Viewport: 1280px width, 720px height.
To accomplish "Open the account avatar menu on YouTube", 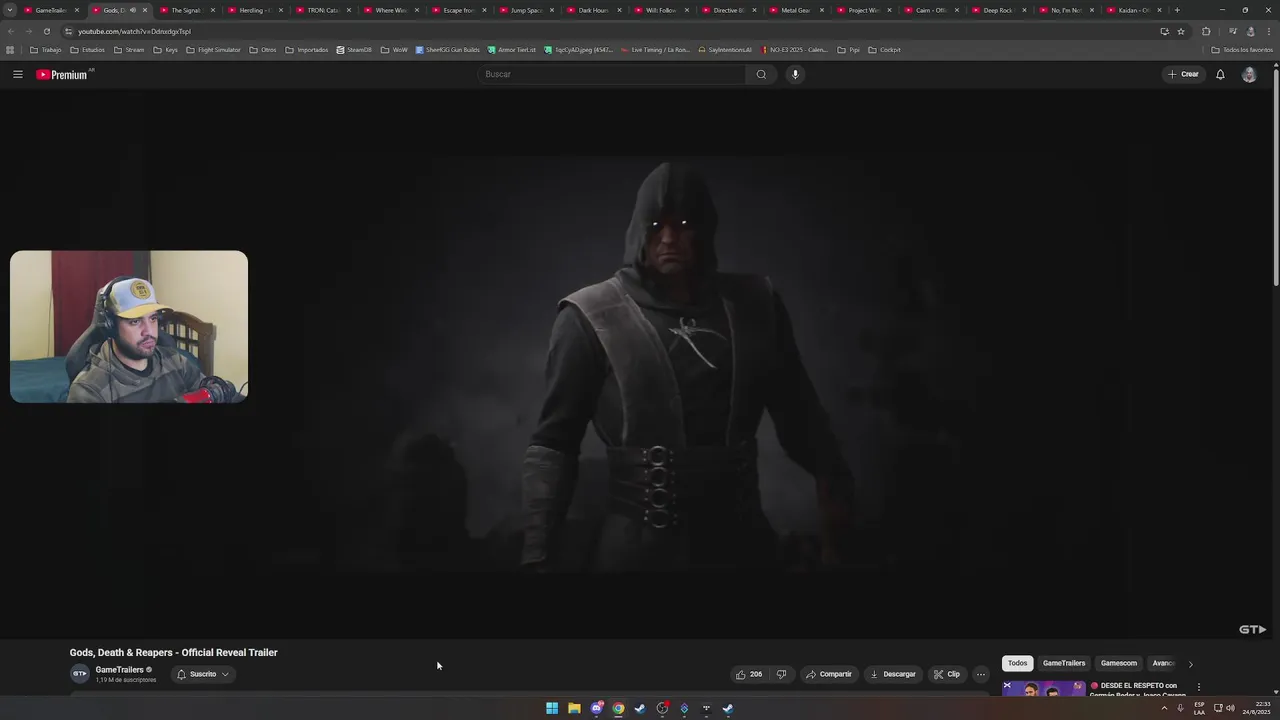I will 1249,74.
